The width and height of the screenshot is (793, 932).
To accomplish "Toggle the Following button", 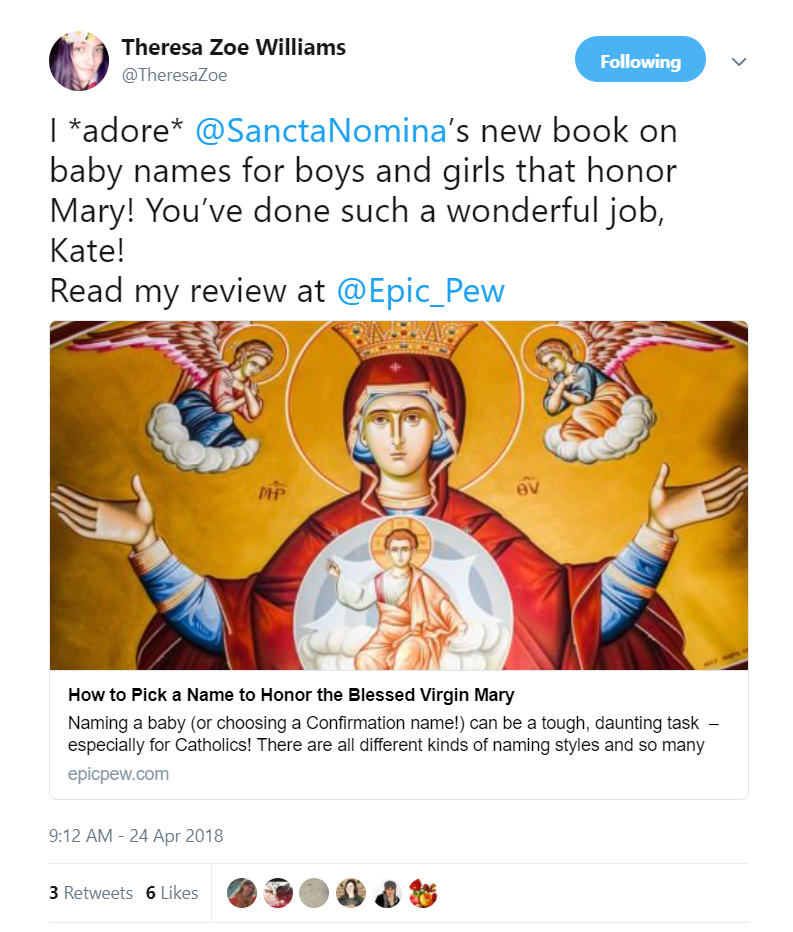I will (x=640, y=61).
